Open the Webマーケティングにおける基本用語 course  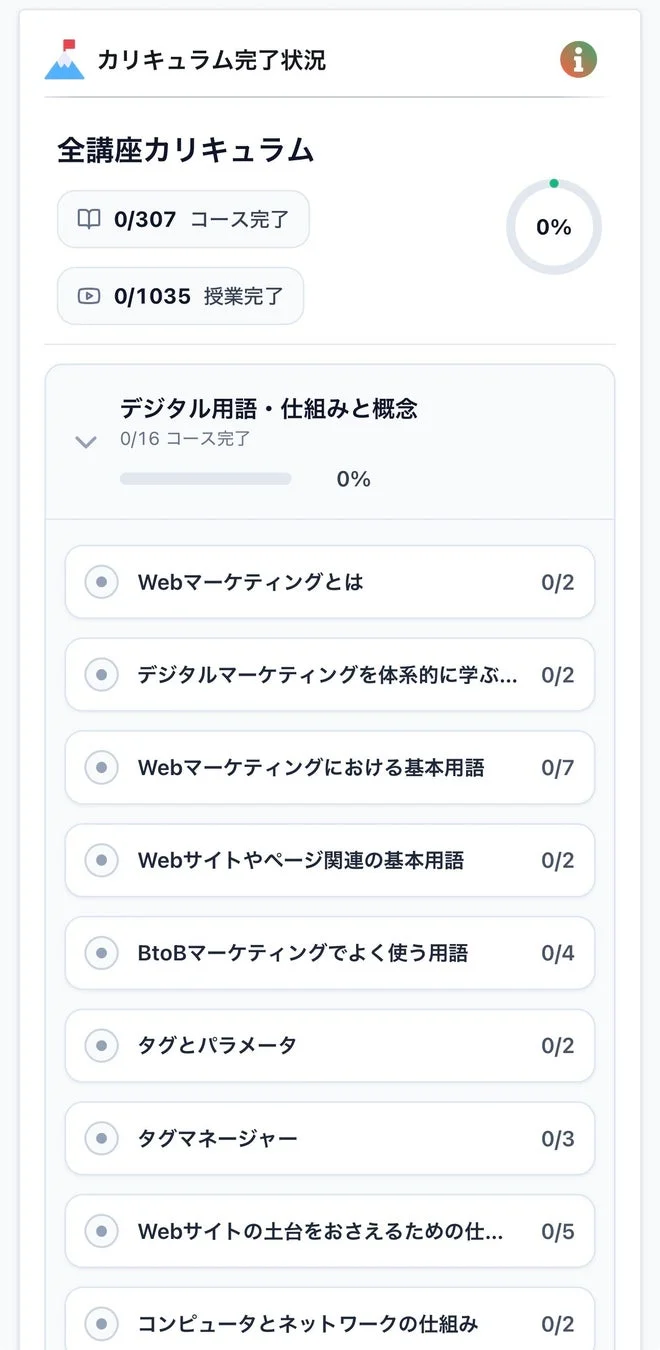[330, 767]
